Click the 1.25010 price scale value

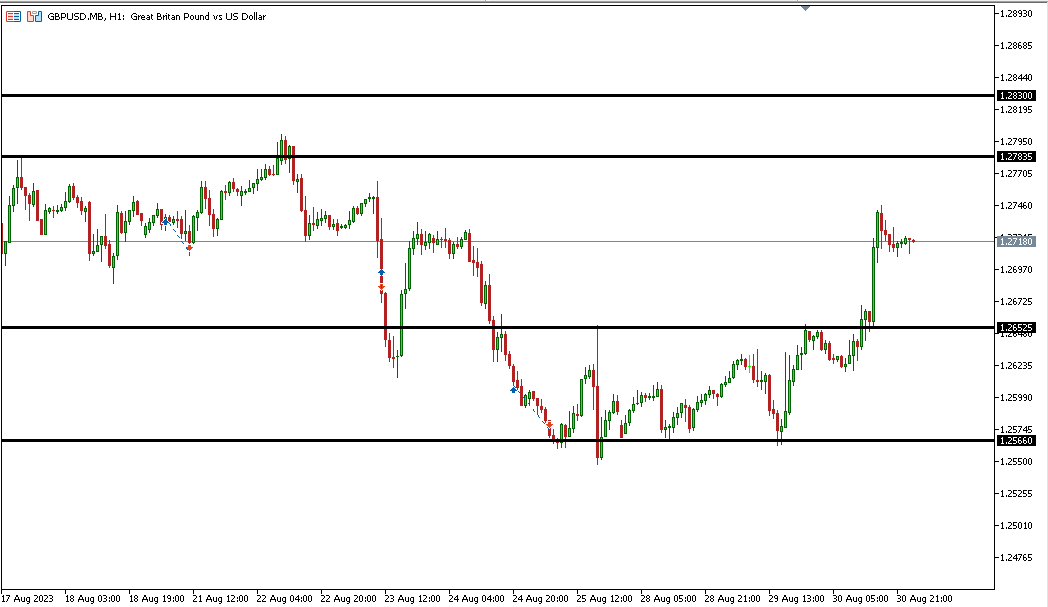pyautogui.click(x=1016, y=525)
